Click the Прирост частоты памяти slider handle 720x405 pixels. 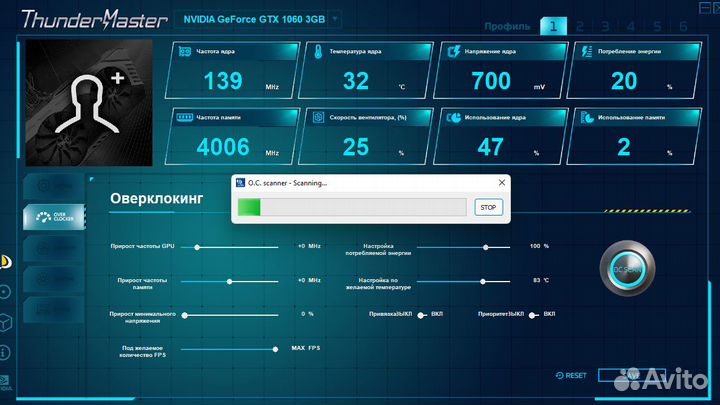coord(230,281)
